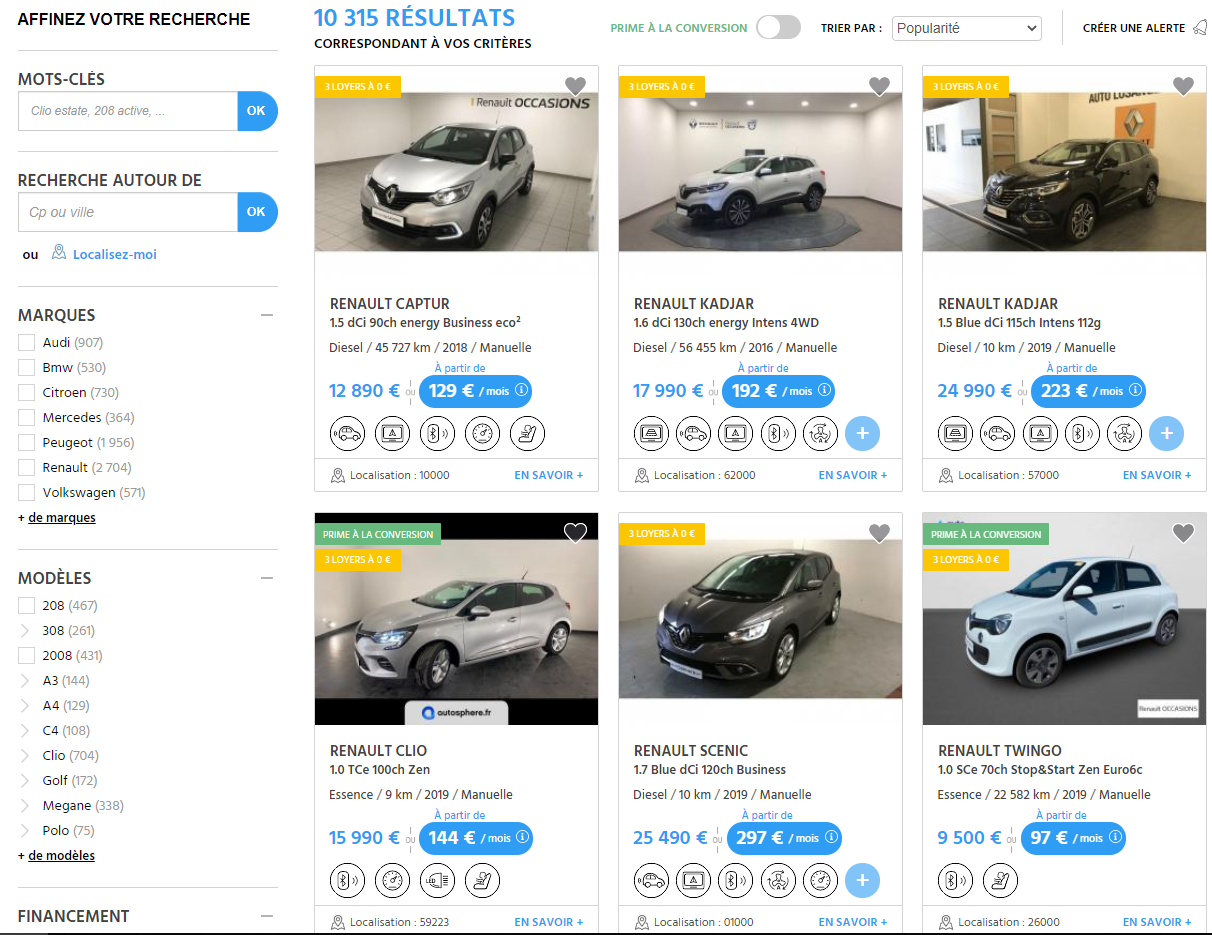Viewport: 1212px width, 935px height.
Task: Favorite the Renault Captur with heart icon
Action: click(x=575, y=86)
